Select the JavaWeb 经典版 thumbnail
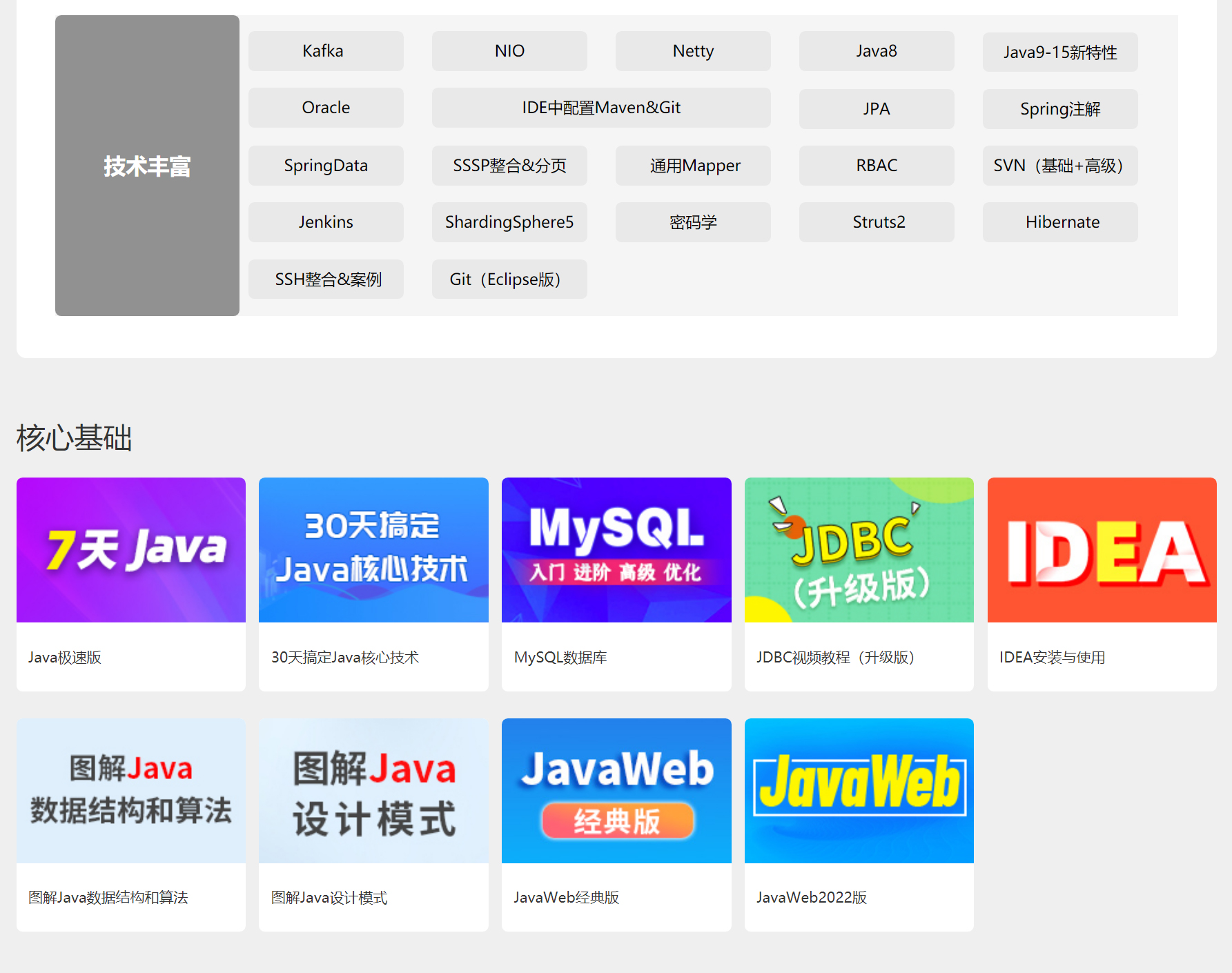This screenshot has height=973, width=1232. [x=616, y=791]
